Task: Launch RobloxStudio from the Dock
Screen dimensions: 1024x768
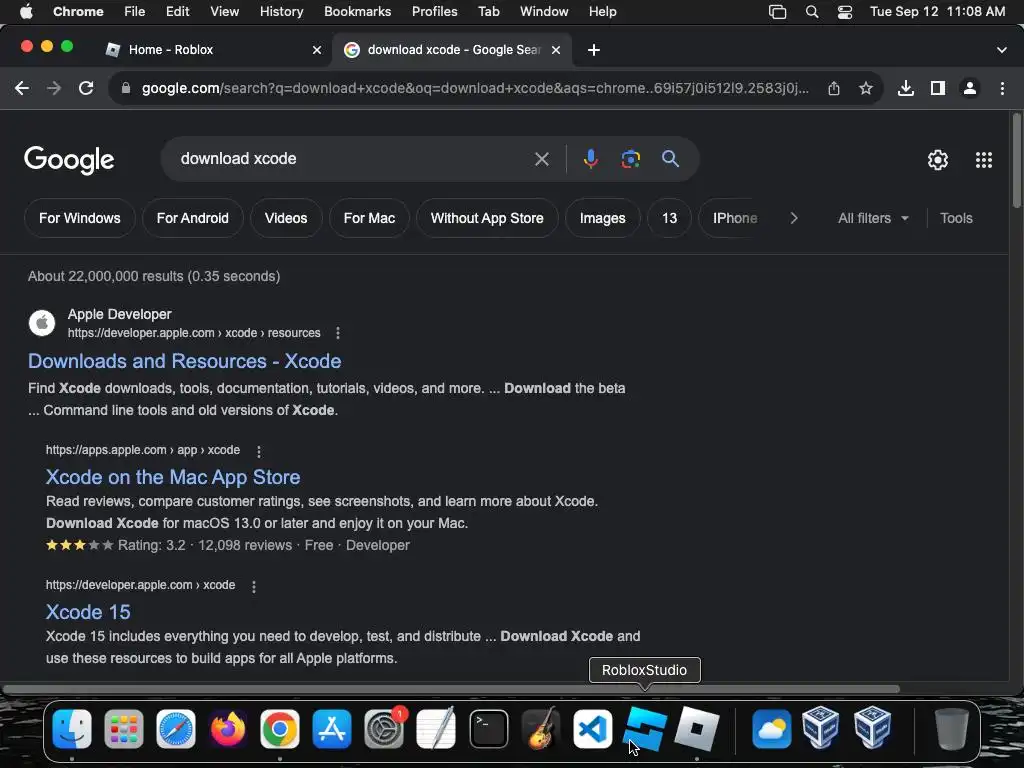Action: [x=645, y=728]
